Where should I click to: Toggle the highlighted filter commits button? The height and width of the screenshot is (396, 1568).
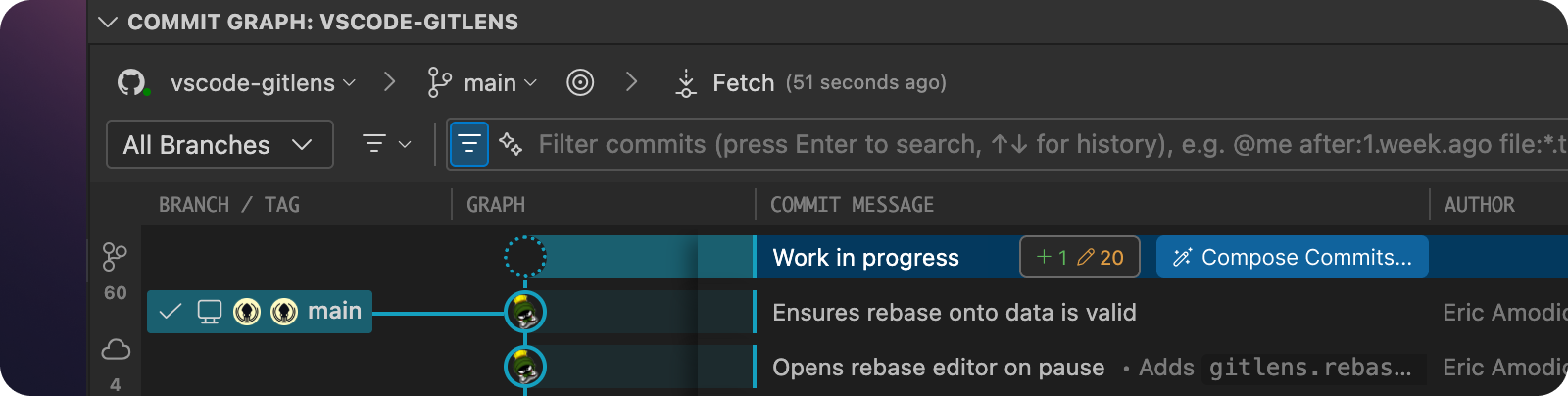[469, 144]
